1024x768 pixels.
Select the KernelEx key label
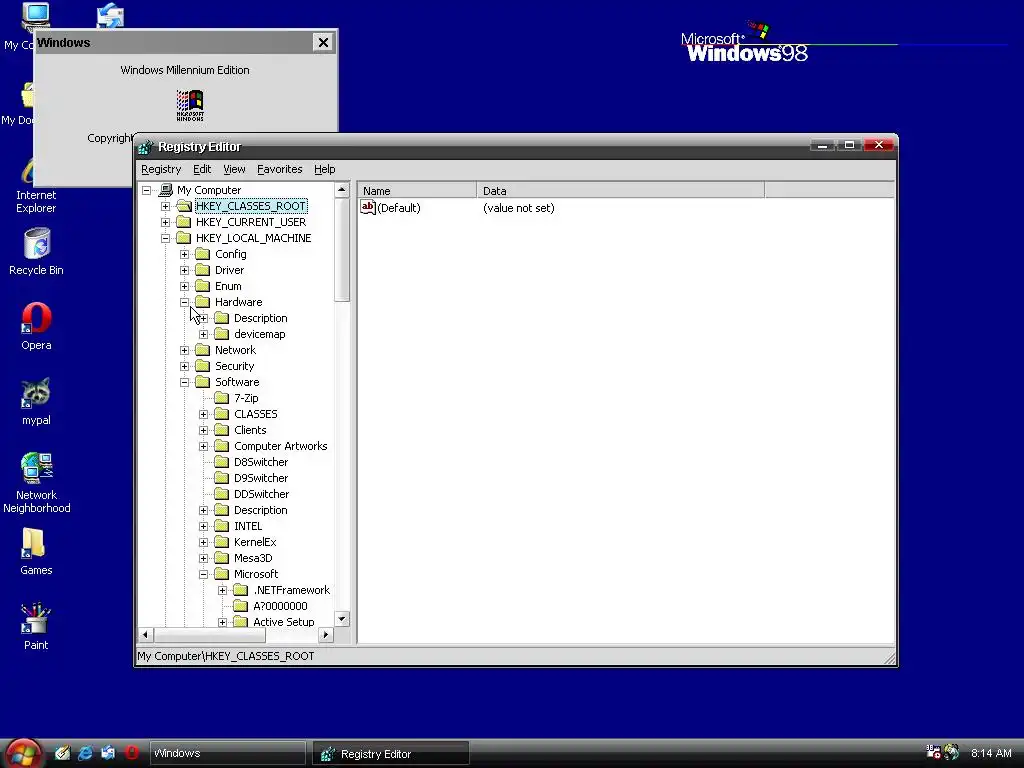pyautogui.click(x=255, y=542)
